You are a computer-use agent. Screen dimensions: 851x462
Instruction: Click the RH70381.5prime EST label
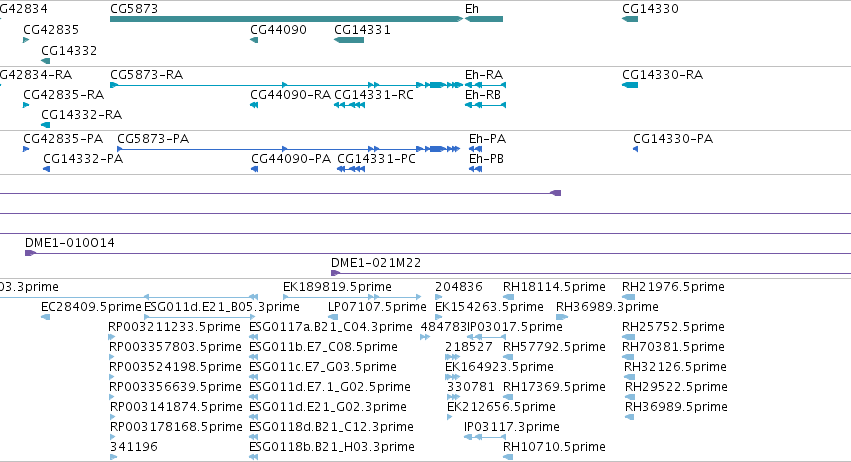674,347
